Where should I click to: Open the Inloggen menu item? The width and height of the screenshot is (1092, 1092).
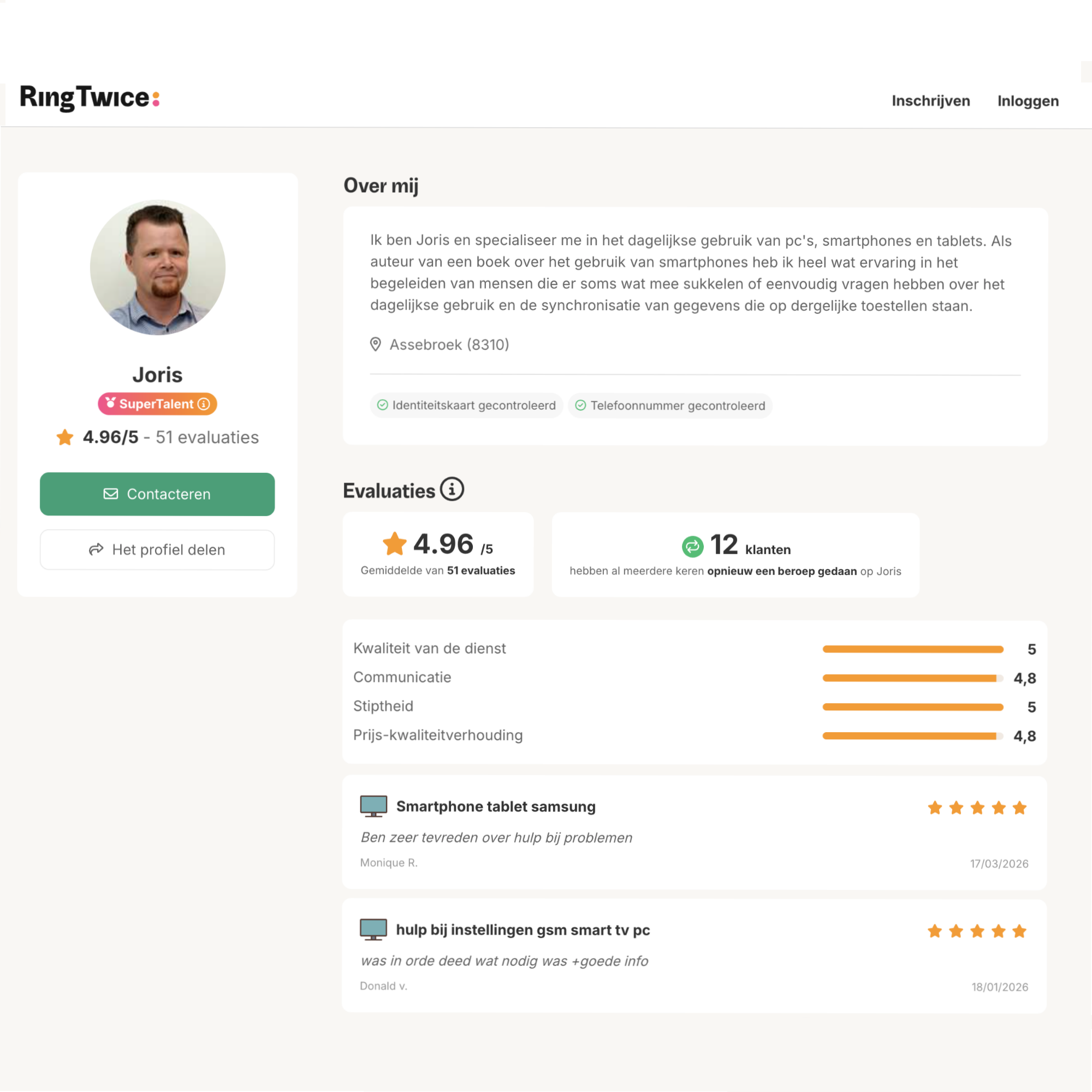[x=1028, y=101]
